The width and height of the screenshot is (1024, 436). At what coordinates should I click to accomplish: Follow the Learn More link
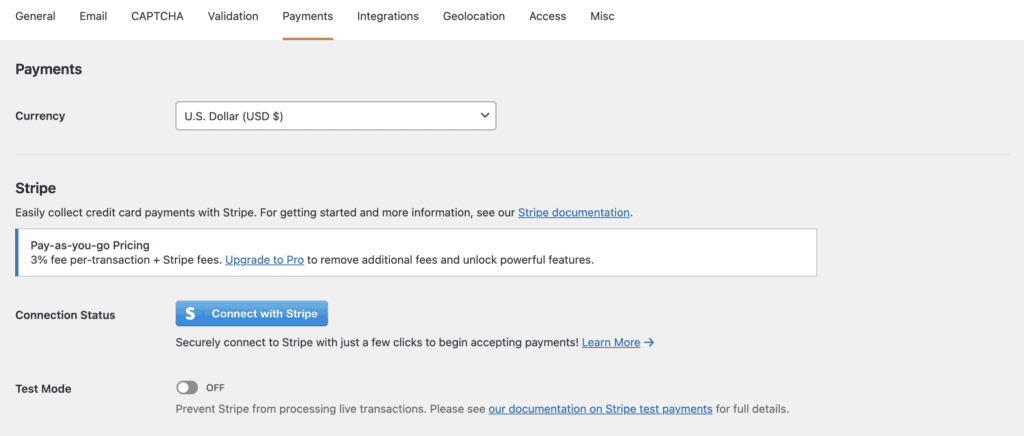pos(611,342)
